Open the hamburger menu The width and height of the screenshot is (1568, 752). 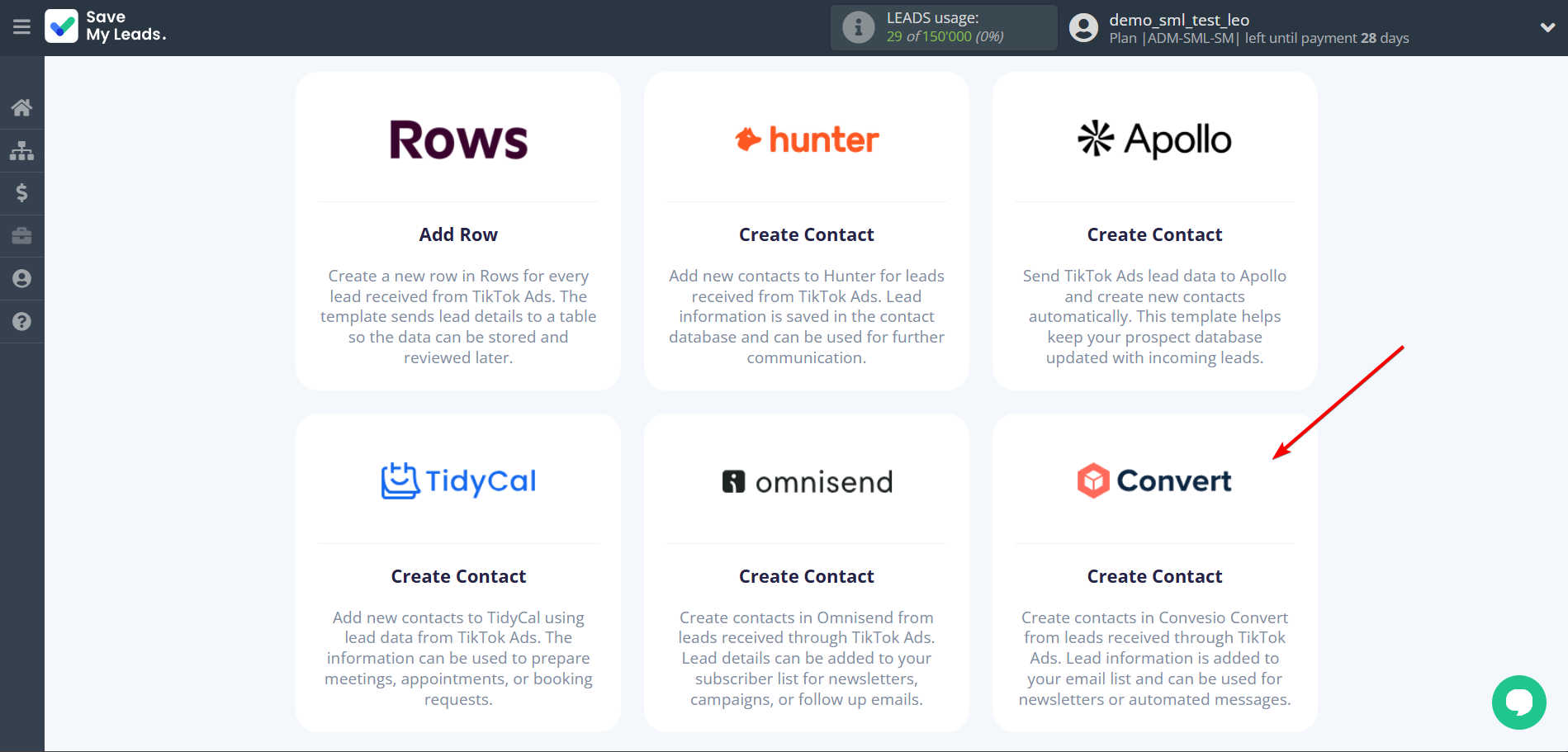(x=22, y=27)
